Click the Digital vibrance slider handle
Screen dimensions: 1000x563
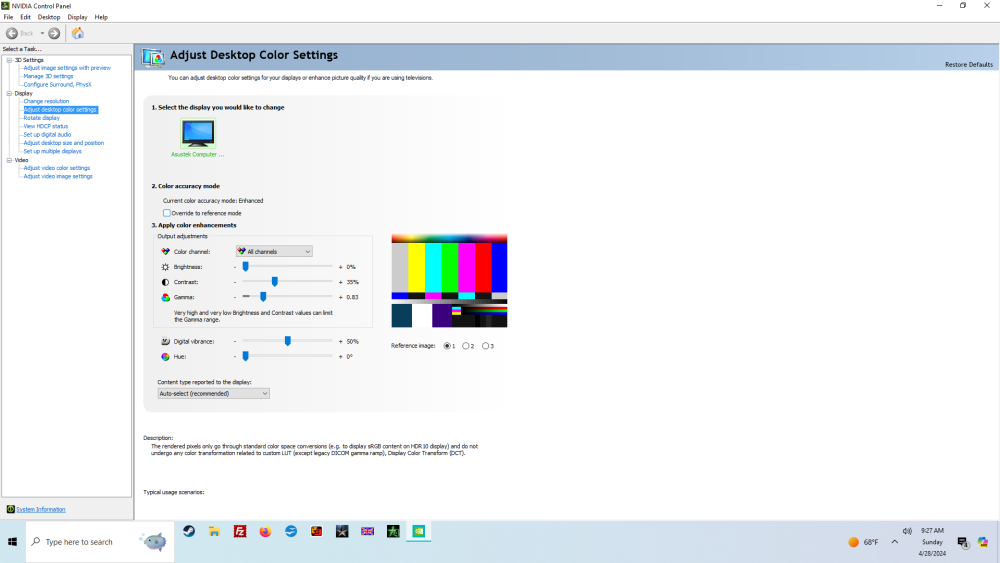pyautogui.click(x=288, y=341)
